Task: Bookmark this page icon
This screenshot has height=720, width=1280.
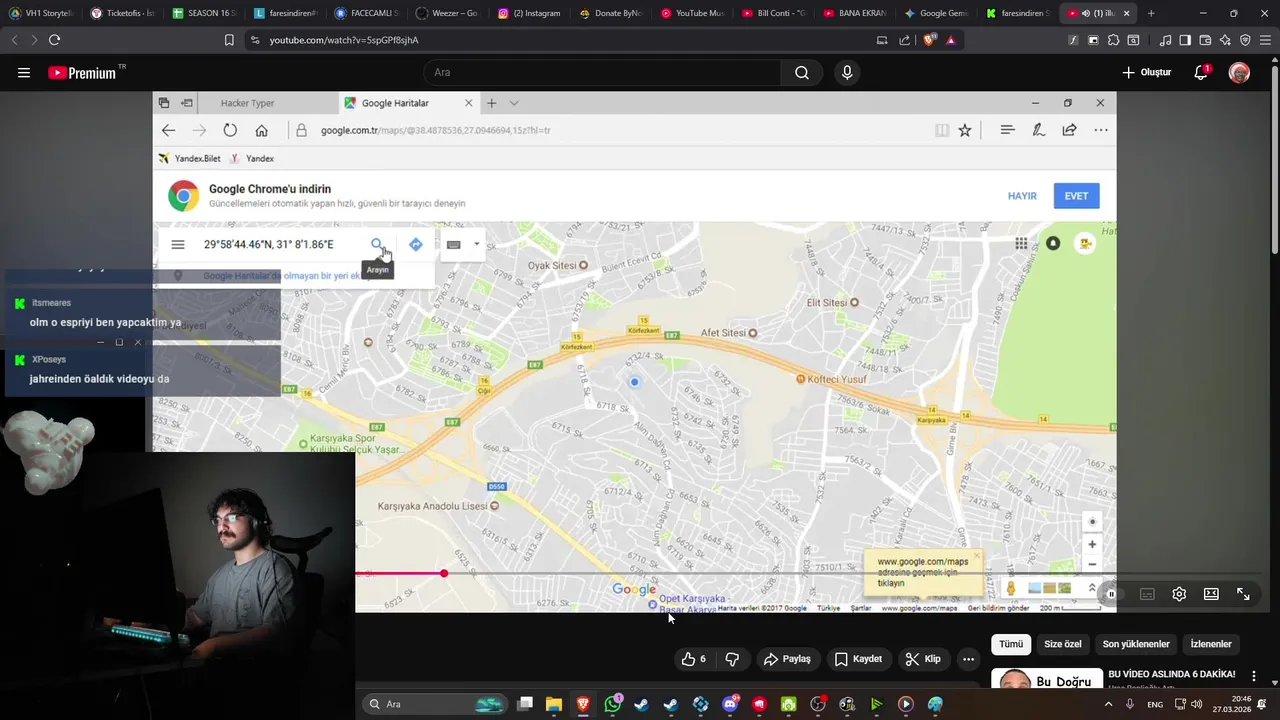Action: point(229,40)
